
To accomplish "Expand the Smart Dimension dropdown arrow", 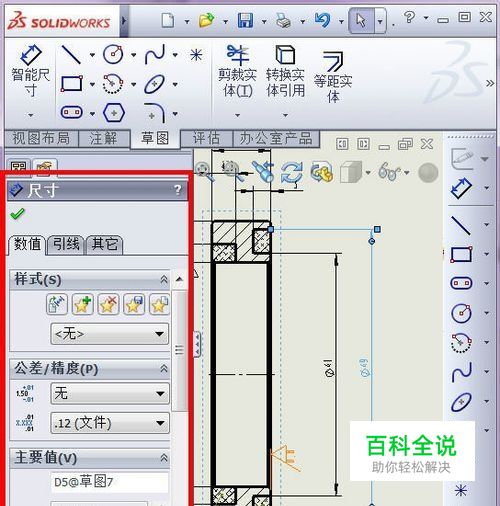I will 31,115.
